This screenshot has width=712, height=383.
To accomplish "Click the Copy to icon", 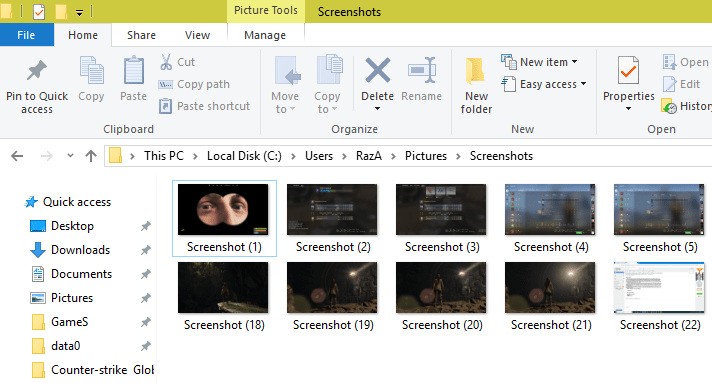I will click(330, 69).
